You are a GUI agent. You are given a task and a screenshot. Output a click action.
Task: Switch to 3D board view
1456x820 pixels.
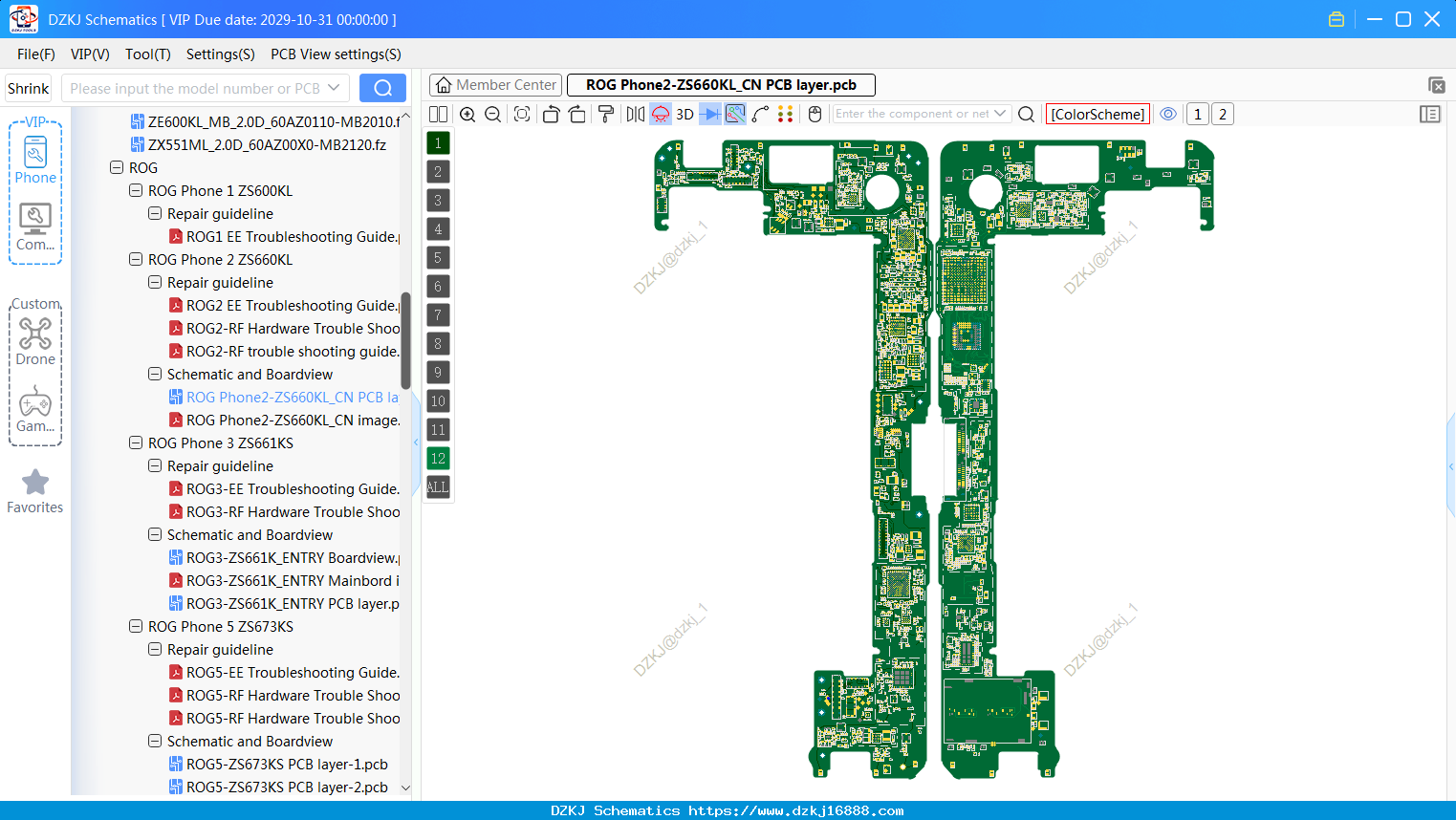pos(685,115)
